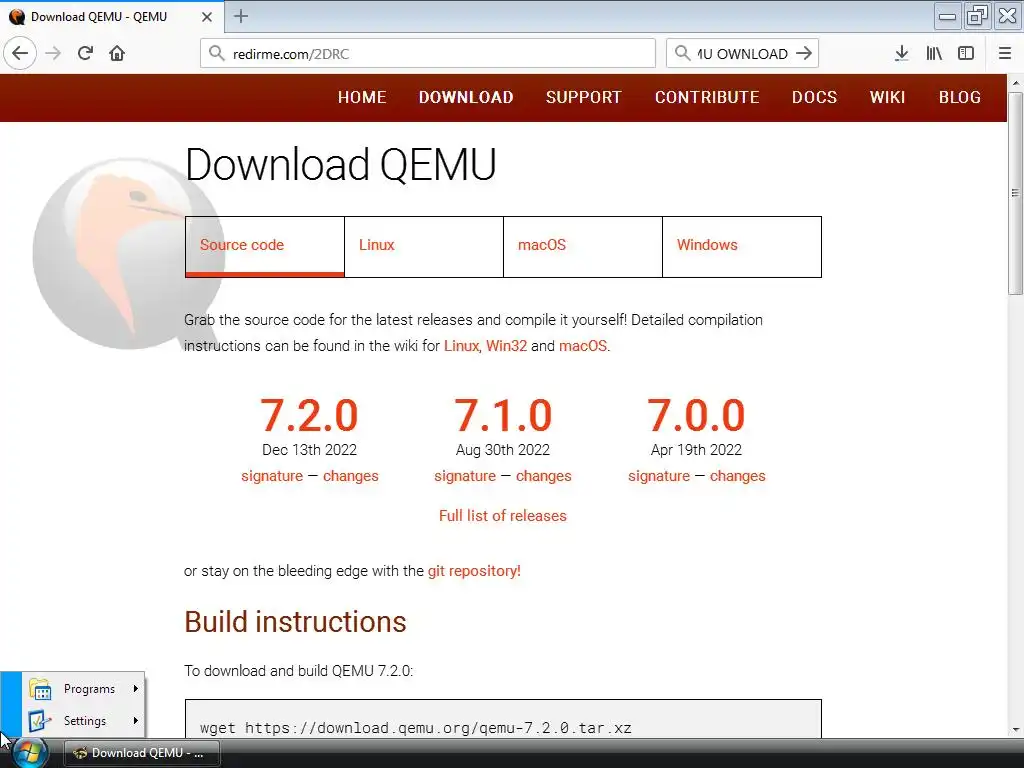The image size is (1024, 768).
Task: Open the SUPPORT nav item
Action: pos(584,97)
